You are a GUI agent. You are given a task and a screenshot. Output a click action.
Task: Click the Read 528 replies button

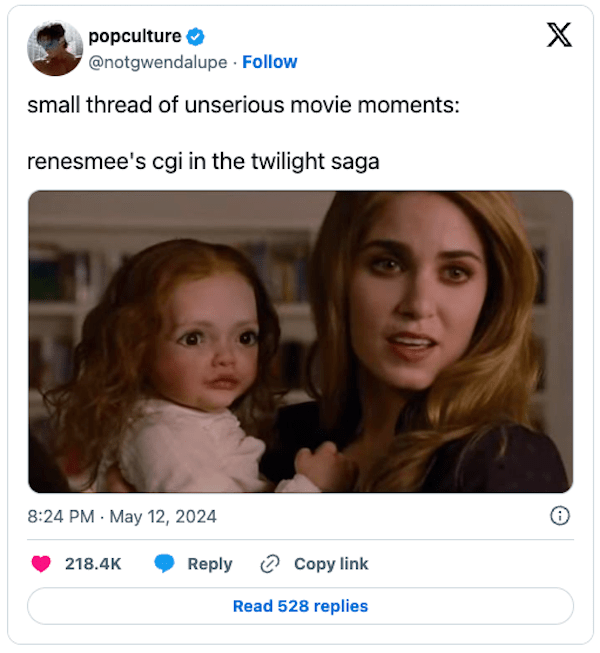(300, 606)
